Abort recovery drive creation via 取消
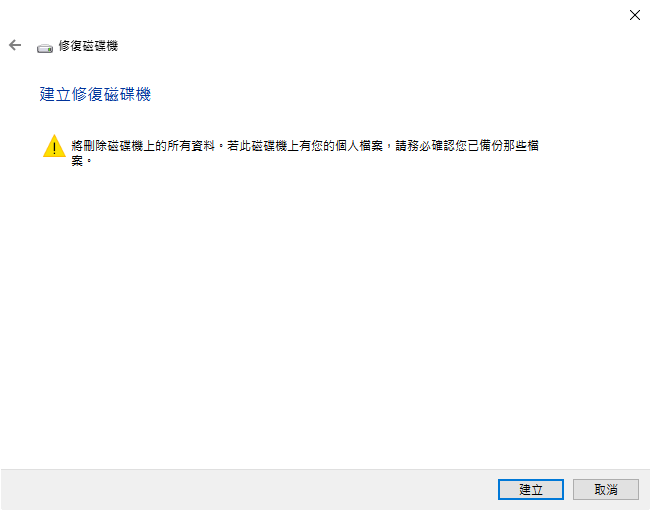 pos(606,489)
